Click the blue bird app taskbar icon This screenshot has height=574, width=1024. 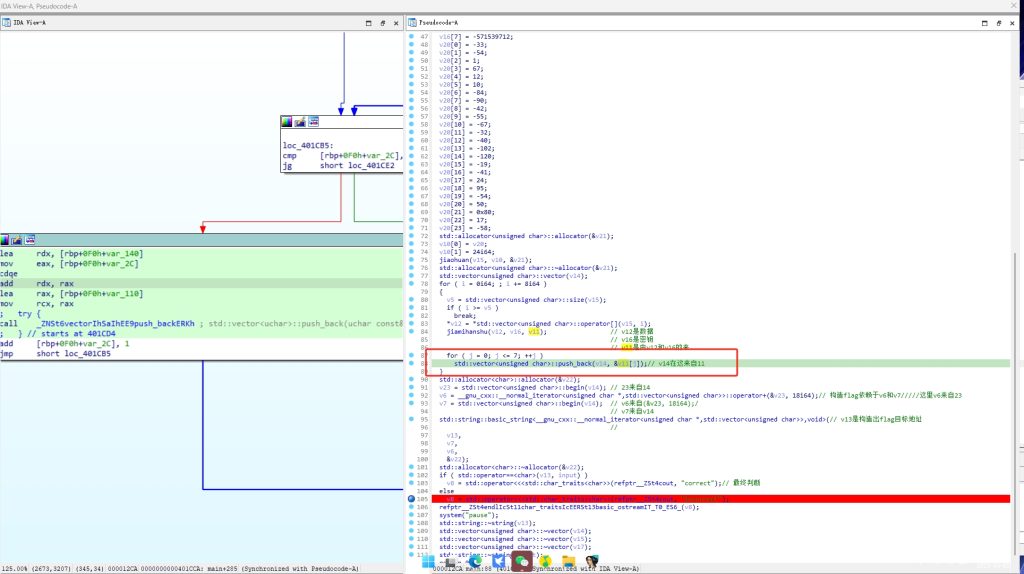[498, 562]
